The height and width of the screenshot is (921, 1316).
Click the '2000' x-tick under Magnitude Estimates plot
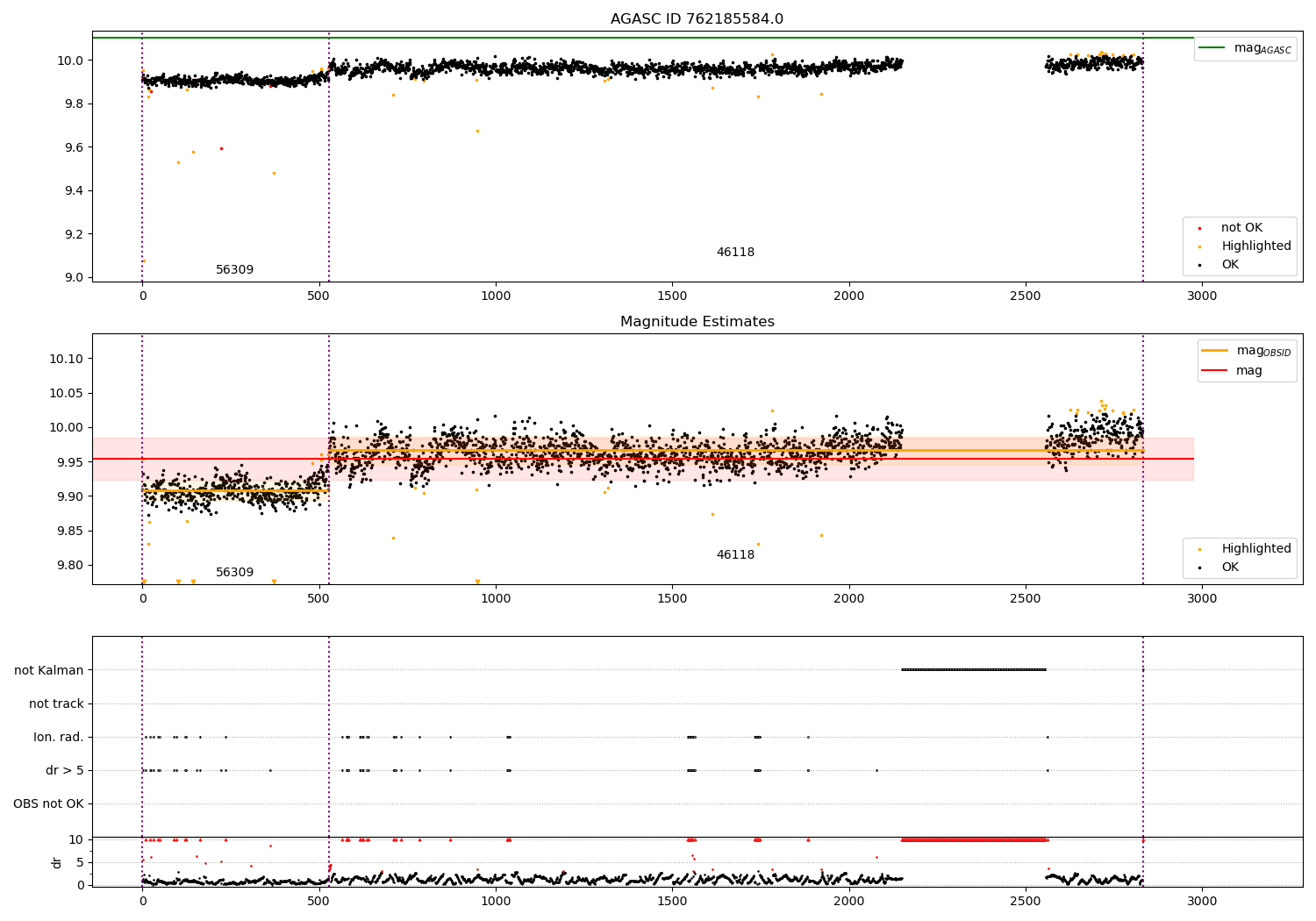coord(848,598)
